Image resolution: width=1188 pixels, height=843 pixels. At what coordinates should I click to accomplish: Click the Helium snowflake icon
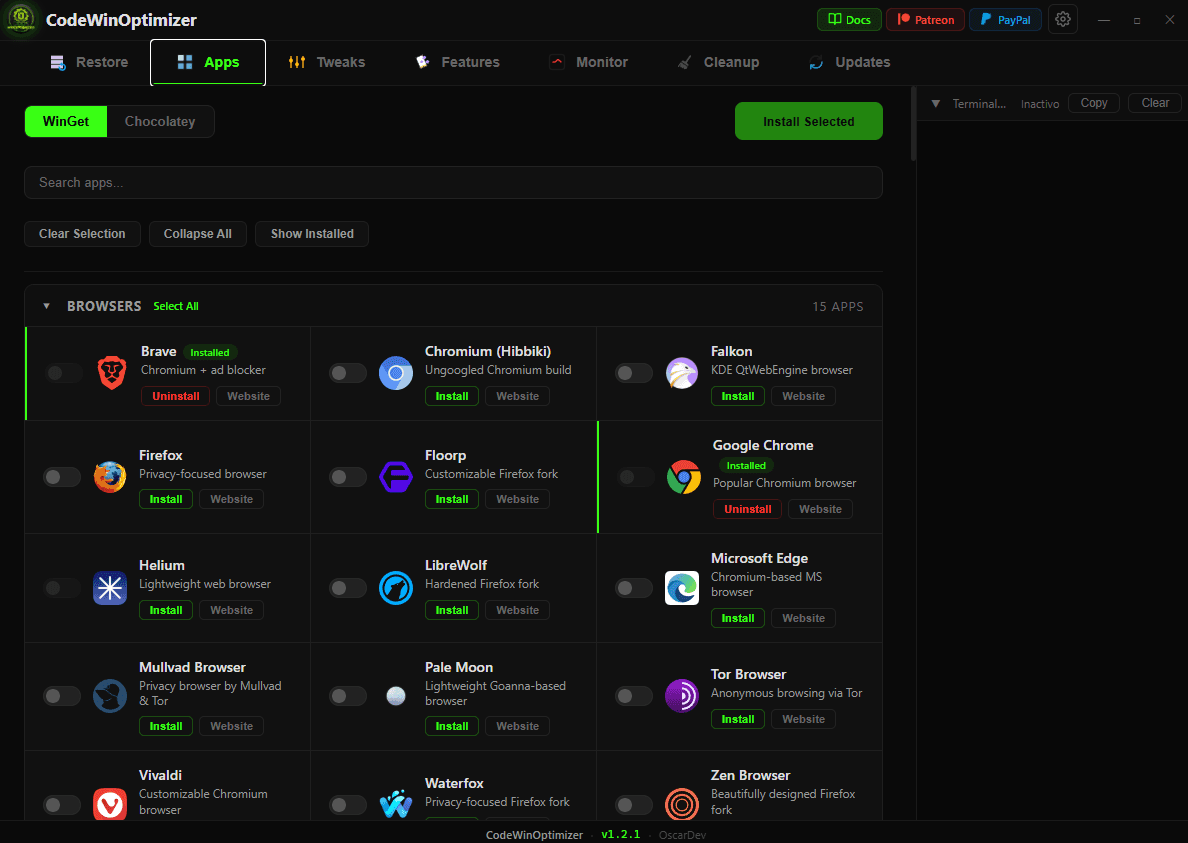click(110, 588)
